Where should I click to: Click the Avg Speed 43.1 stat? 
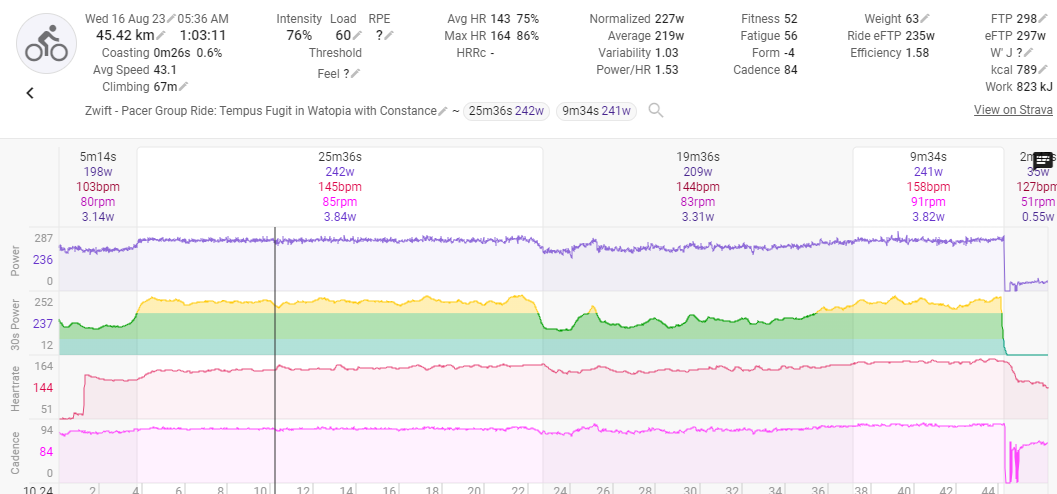pyautogui.click(x=135, y=69)
